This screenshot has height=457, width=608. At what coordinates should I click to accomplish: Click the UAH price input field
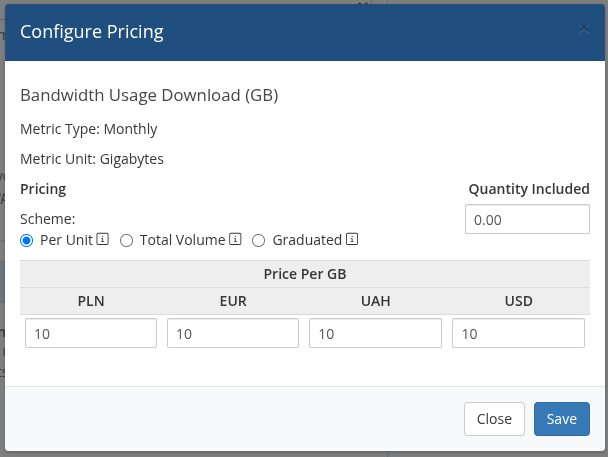375,333
